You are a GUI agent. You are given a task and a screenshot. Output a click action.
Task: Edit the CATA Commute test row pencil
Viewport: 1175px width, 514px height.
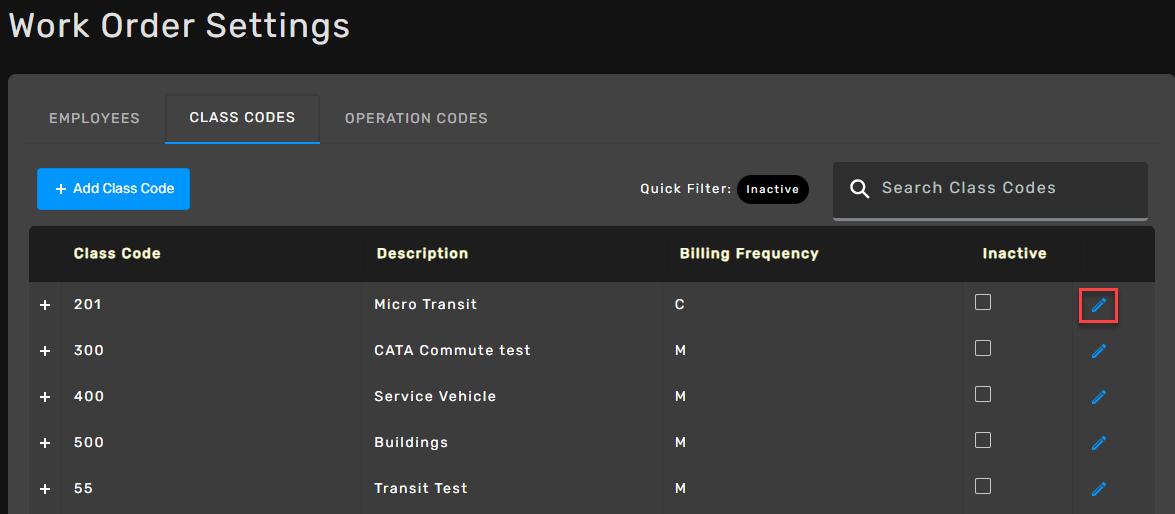click(1099, 351)
